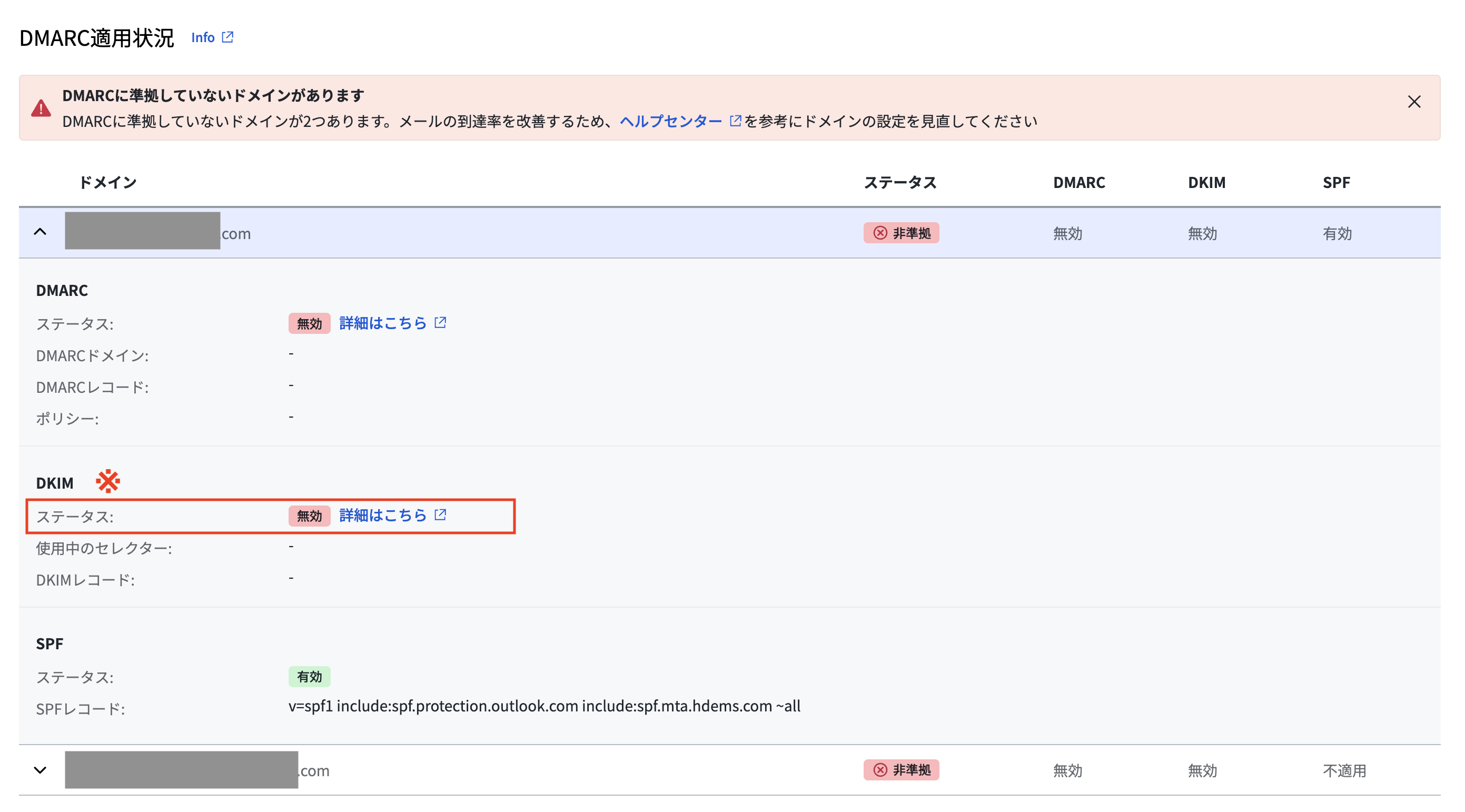The height and width of the screenshot is (812, 1465).
Task: Click second domain name ending in .com
Action: click(x=197, y=770)
